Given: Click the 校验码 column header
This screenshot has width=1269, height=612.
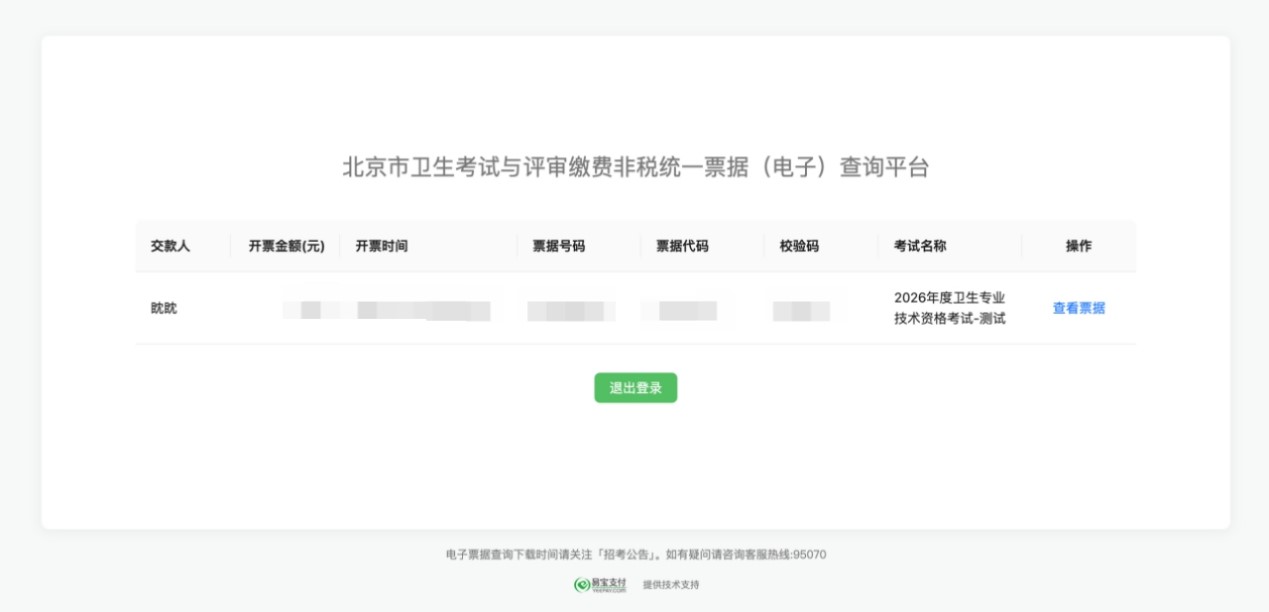Looking at the screenshot, I should point(799,246).
